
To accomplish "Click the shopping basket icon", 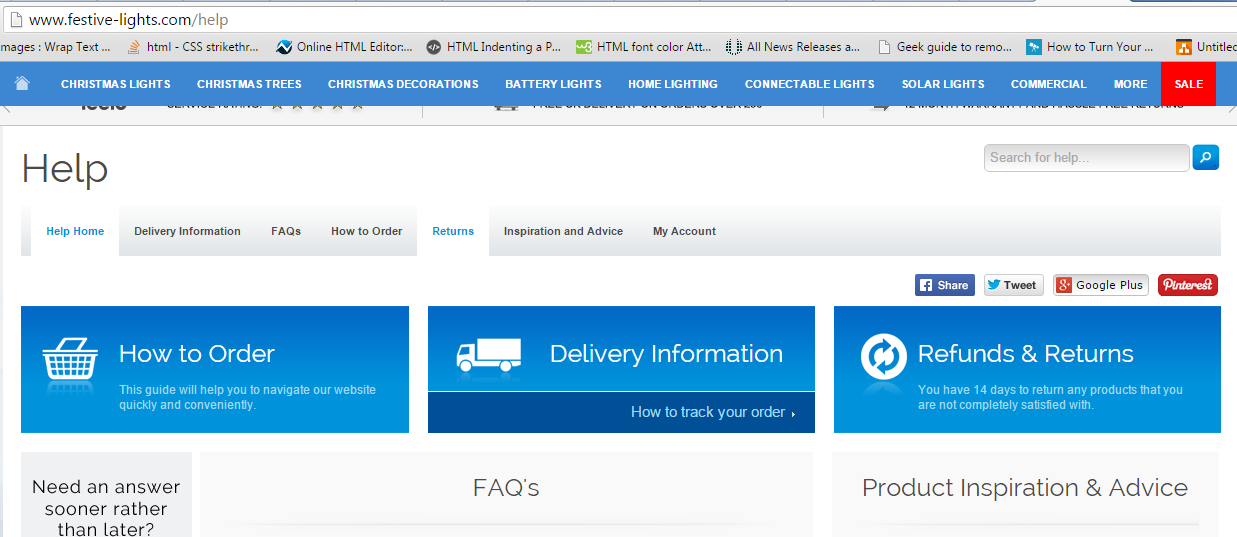I will [70, 361].
